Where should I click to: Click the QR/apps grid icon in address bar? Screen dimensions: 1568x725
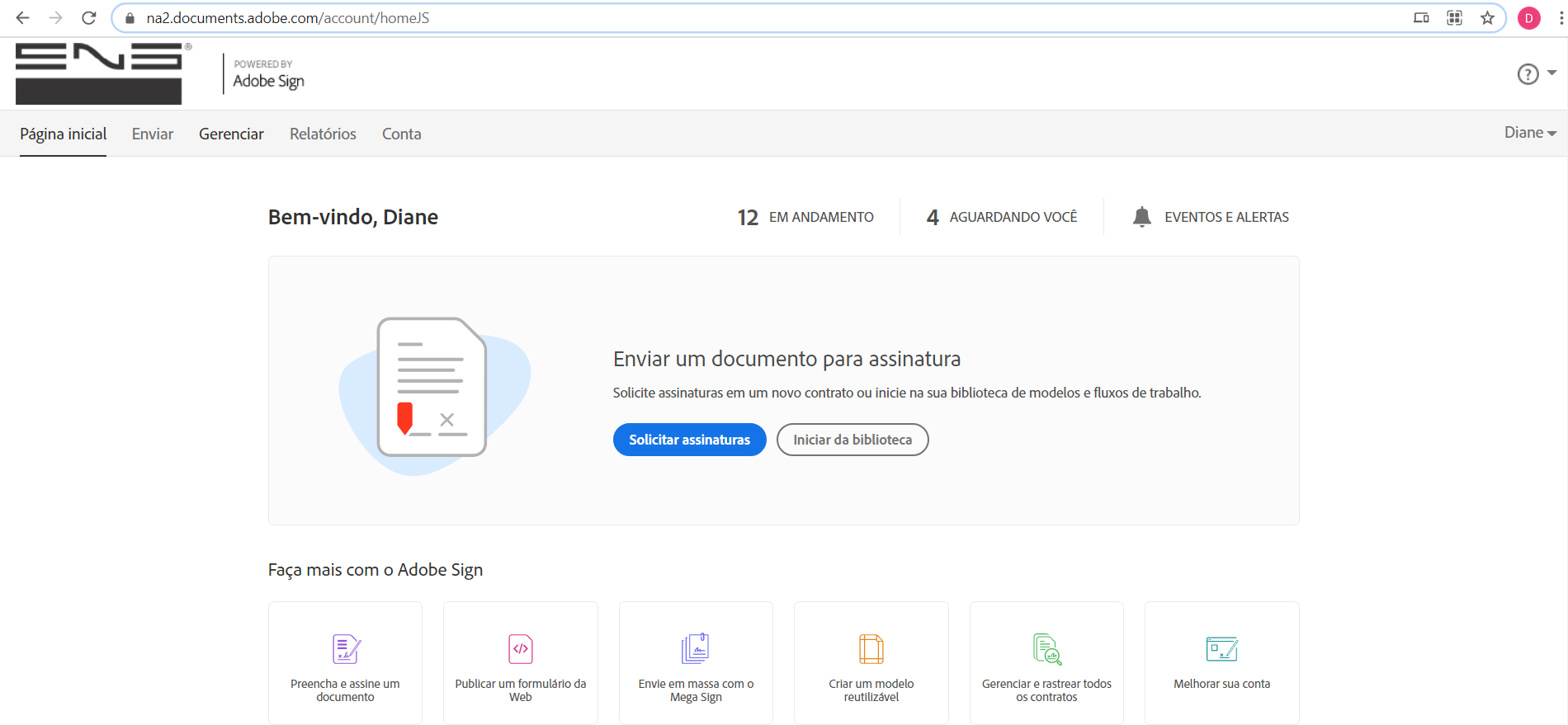1454,17
